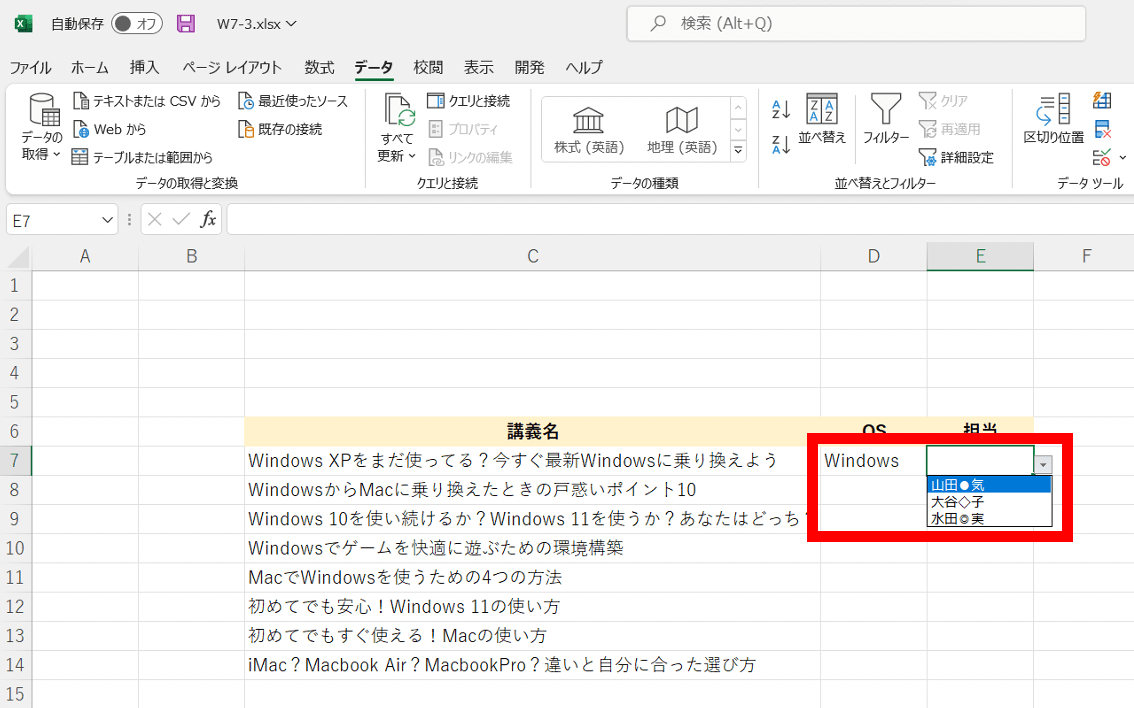Select 地理 (英語) data type
1134x708 pixels.
pyautogui.click(x=682, y=129)
